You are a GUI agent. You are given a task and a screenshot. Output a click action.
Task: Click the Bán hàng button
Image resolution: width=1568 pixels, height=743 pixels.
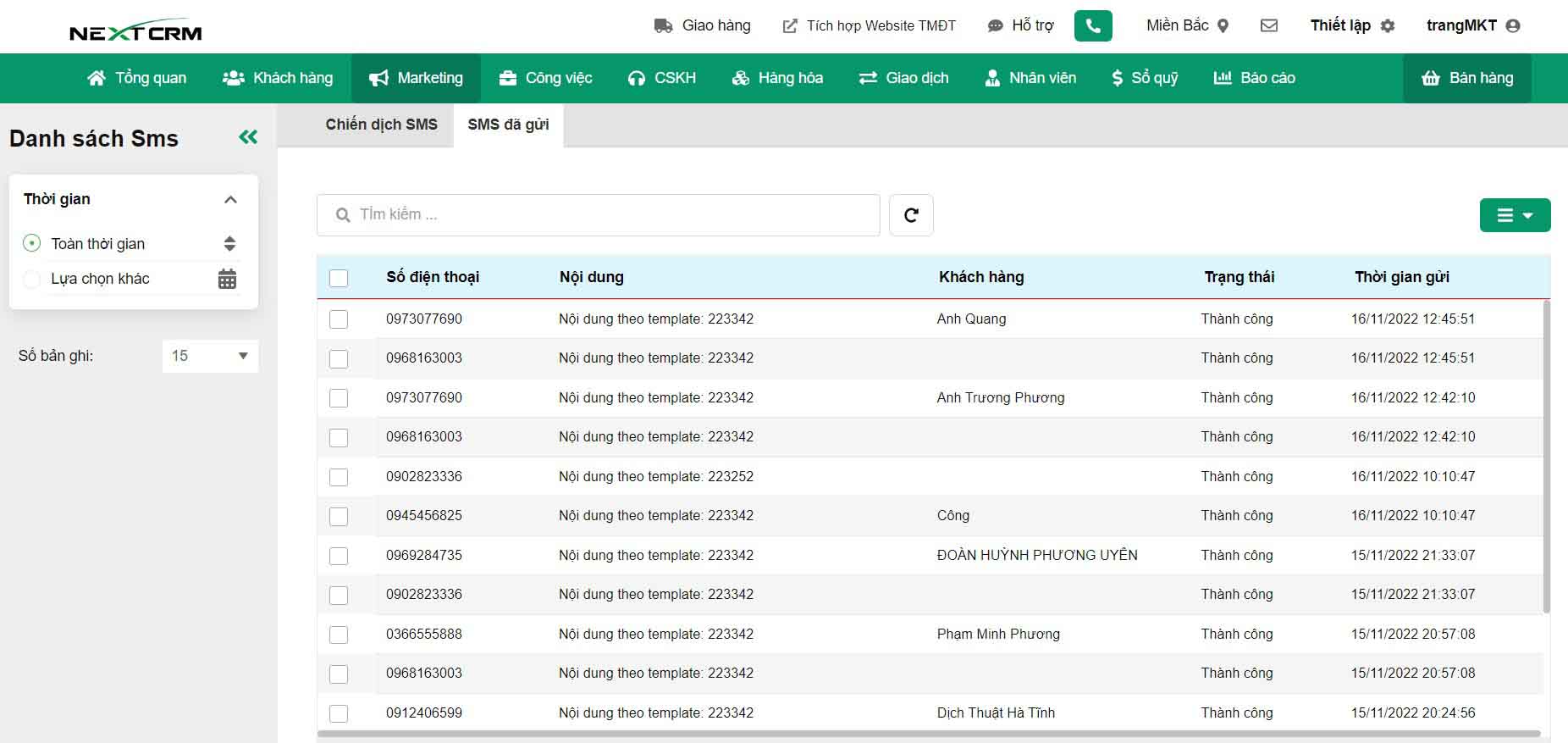click(x=1466, y=78)
